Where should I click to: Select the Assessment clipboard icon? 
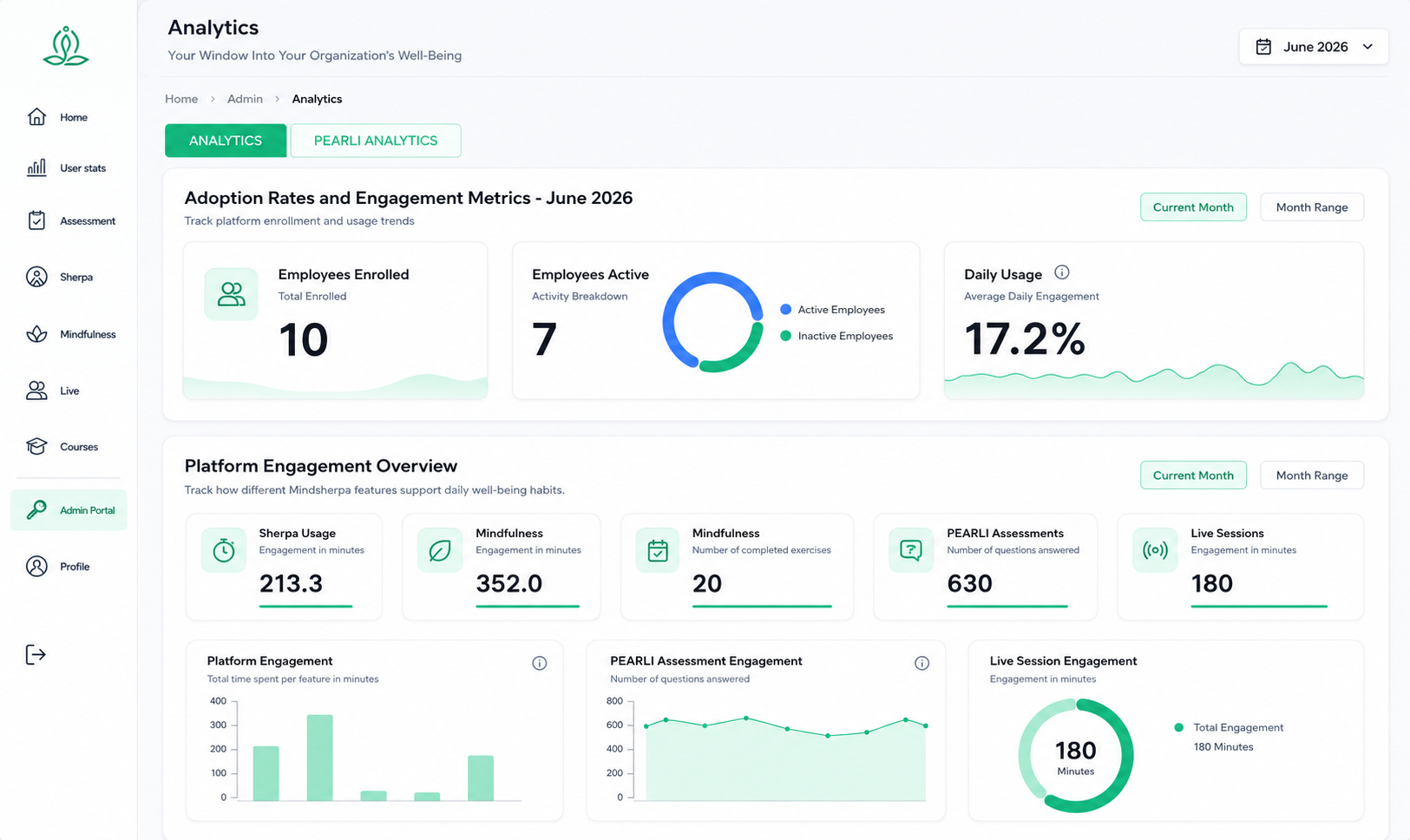coord(36,220)
